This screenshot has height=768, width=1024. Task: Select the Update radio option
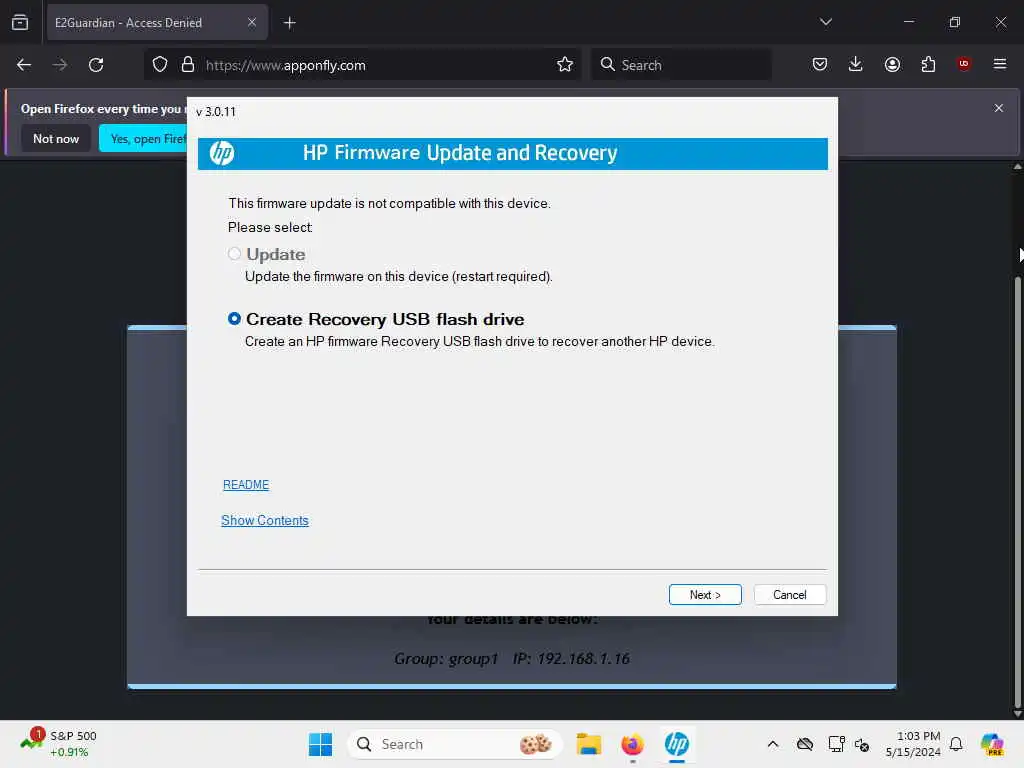[234, 253]
